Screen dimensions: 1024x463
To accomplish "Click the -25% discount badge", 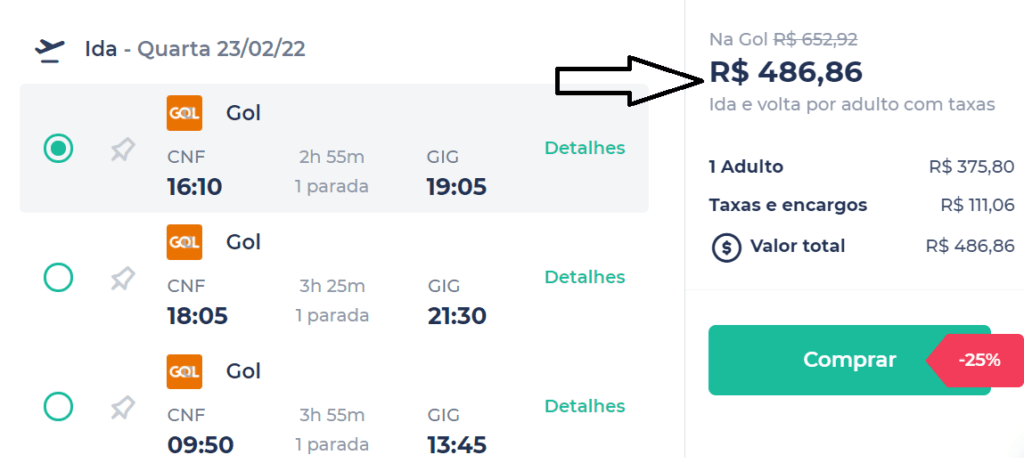I will [976, 360].
